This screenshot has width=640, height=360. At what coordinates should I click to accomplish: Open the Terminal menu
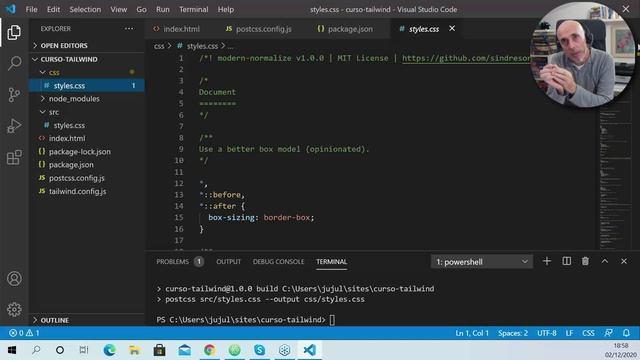click(x=193, y=9)
